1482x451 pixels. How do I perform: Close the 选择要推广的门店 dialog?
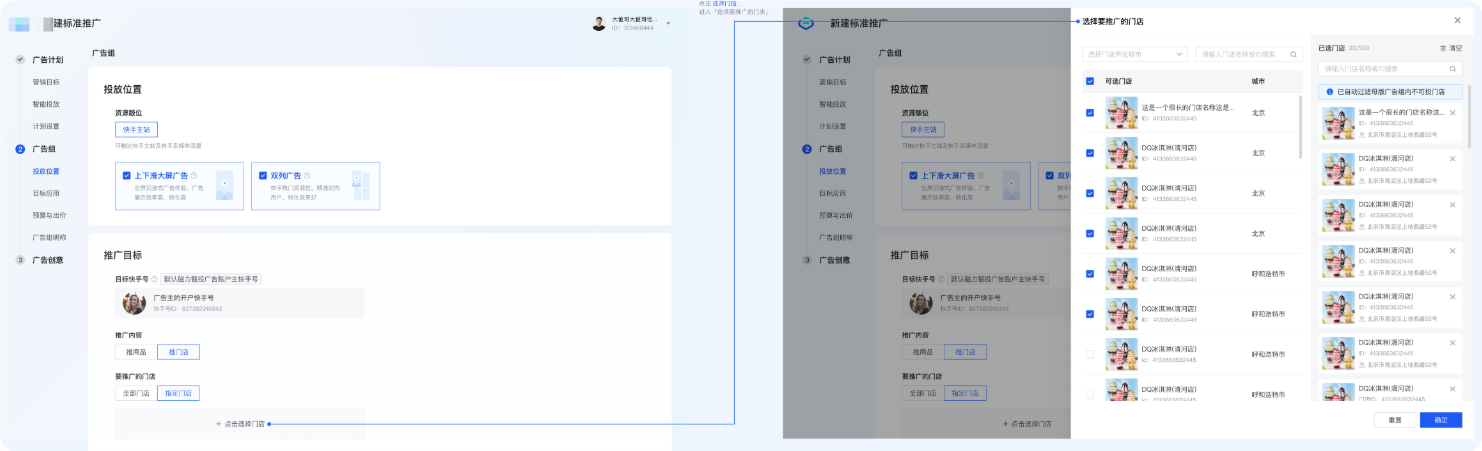pos(1457,20)
